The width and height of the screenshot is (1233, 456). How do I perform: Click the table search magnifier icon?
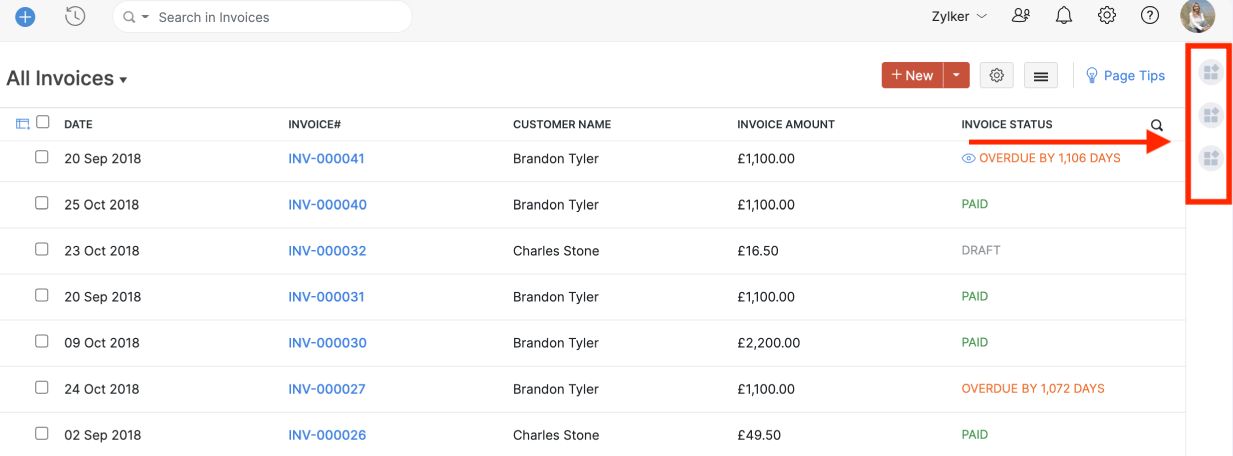coord(1157,125)
